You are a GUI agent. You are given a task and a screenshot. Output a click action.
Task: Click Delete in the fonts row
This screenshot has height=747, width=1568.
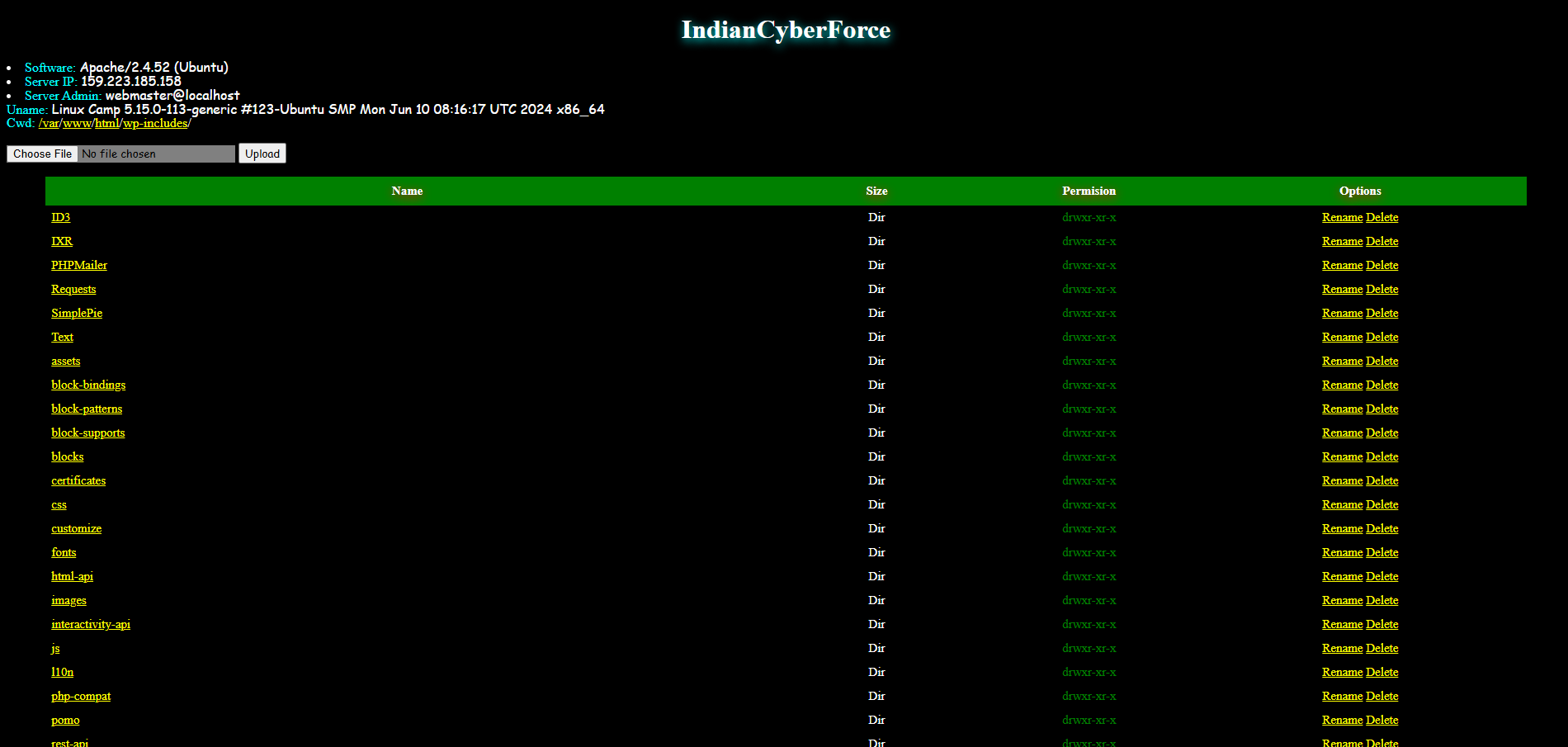pyautogui.click(x=1381, y=552)
